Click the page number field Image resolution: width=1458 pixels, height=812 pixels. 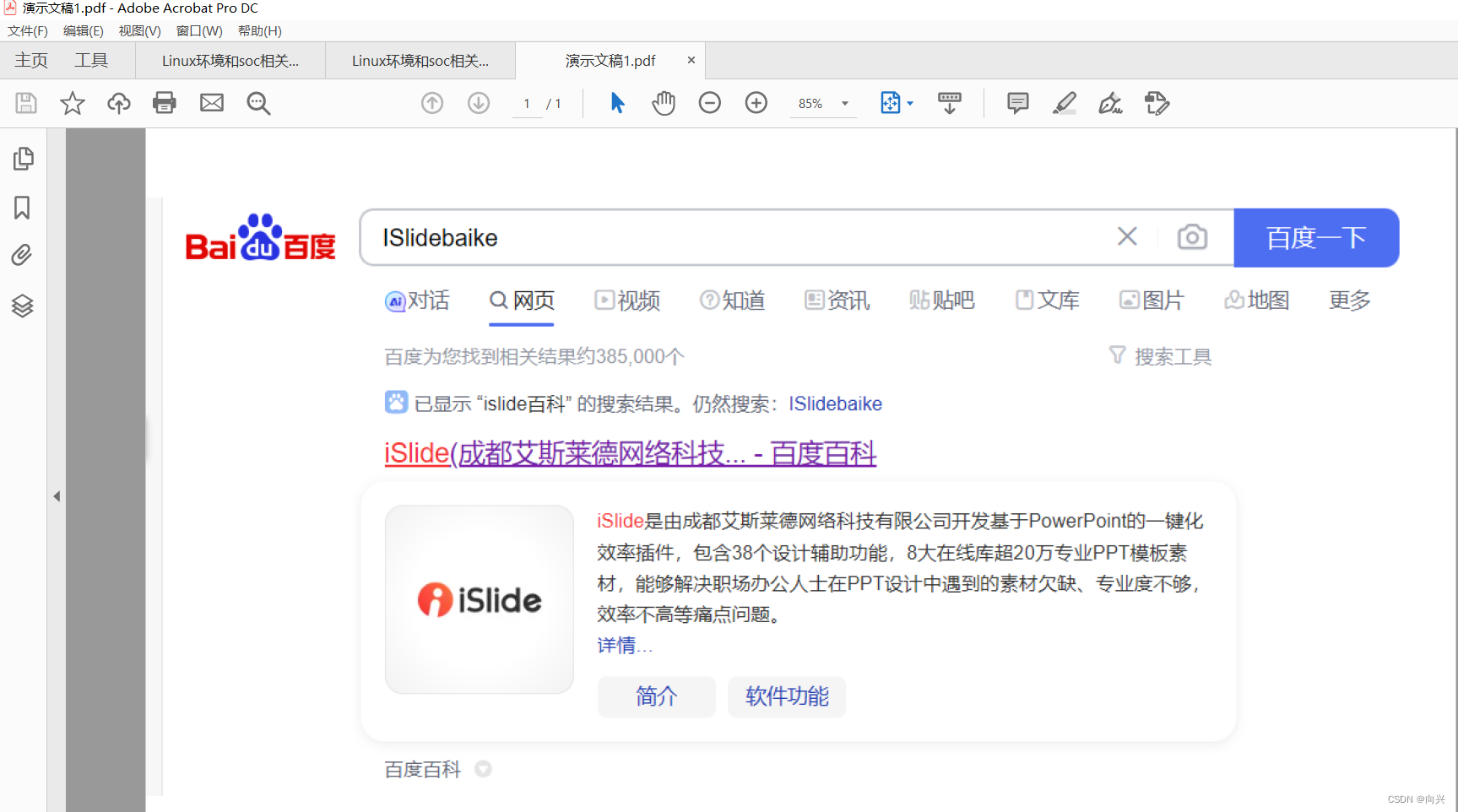tap(527, 103)
